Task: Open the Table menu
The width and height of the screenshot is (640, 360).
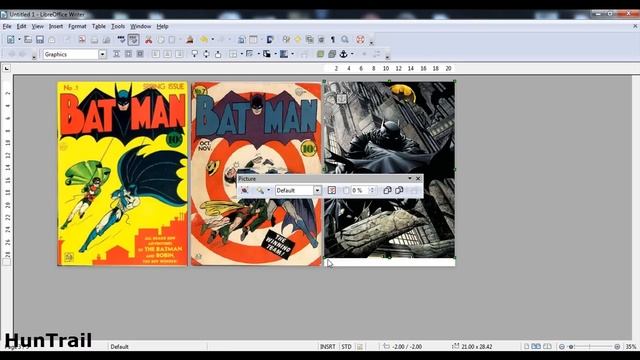Action: coord(99,26)
